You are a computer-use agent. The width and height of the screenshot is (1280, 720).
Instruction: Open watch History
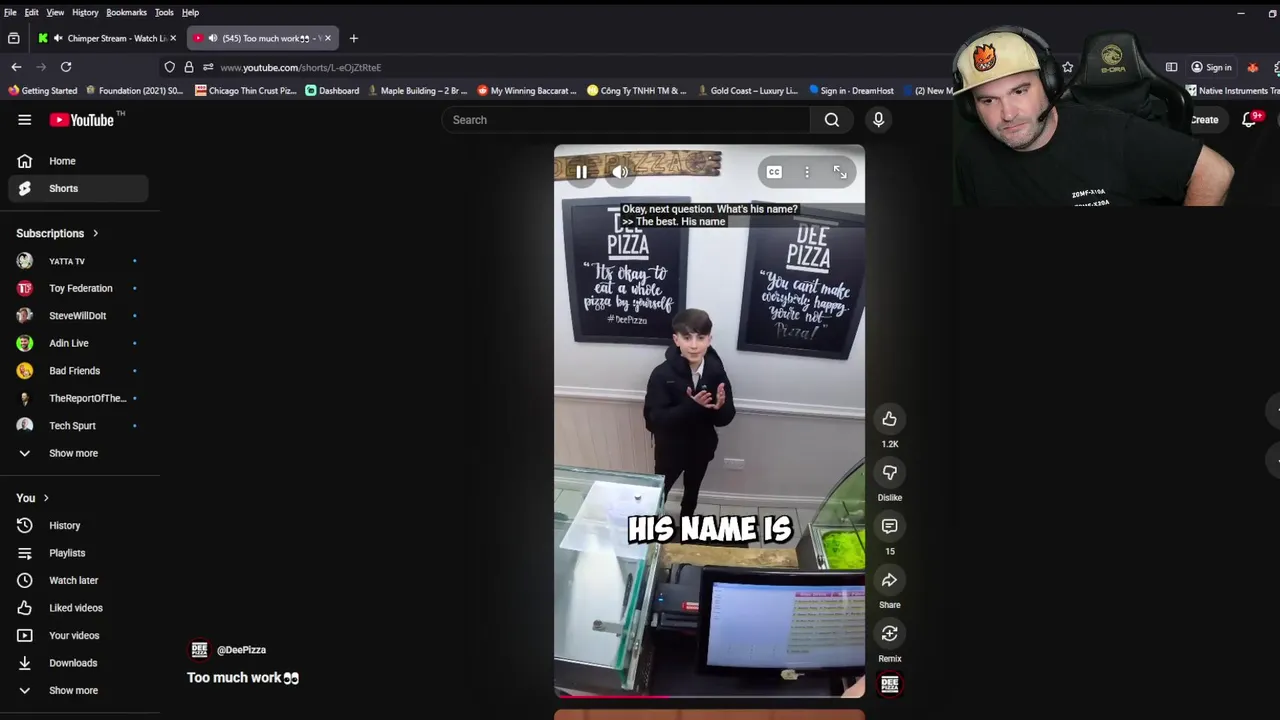[78, 525]
